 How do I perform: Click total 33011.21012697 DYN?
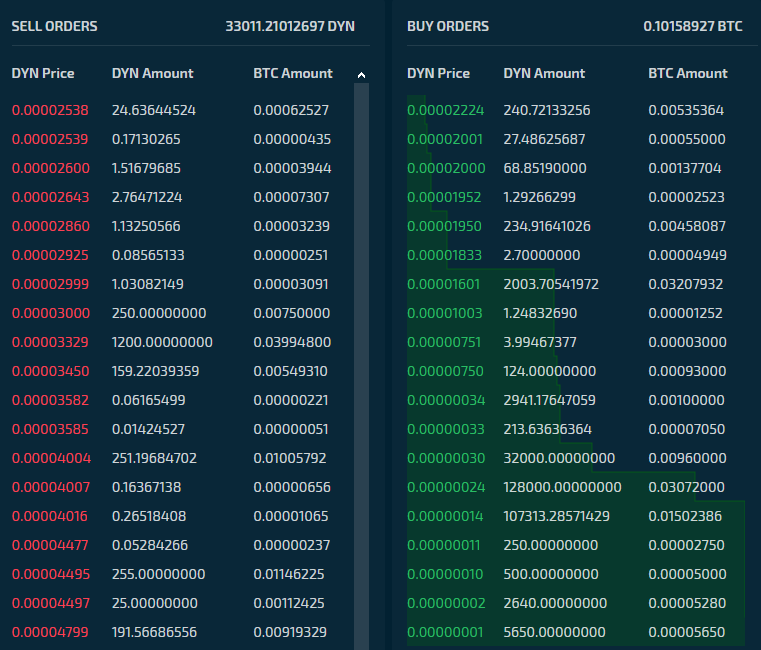tap(290, 26)
